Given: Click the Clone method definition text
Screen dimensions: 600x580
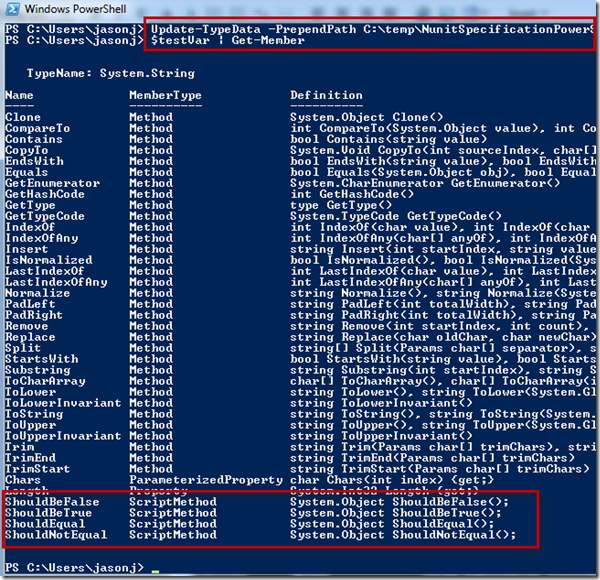Looking at the screenshot, I should 366,117.
